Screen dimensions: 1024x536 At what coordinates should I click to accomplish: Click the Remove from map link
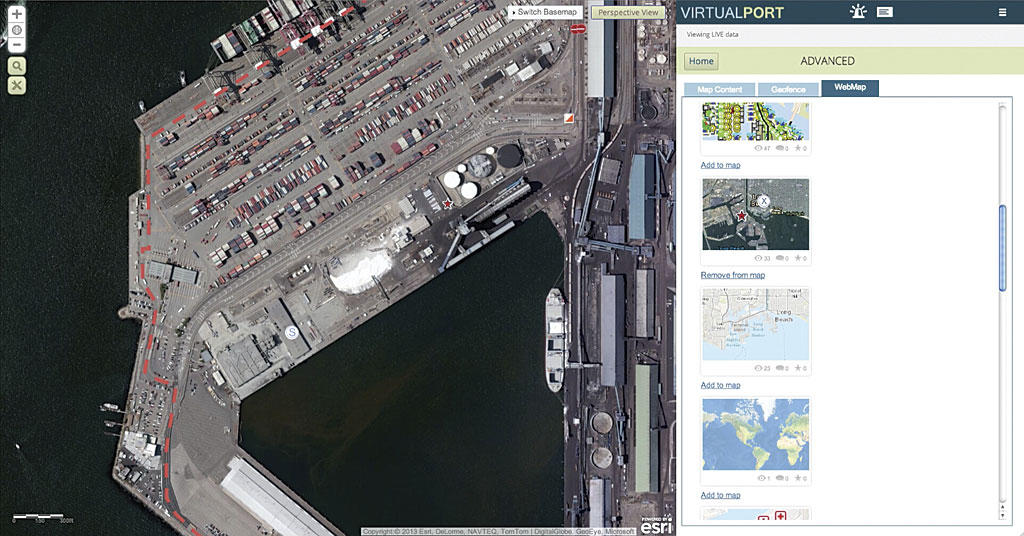coord(733,275)
